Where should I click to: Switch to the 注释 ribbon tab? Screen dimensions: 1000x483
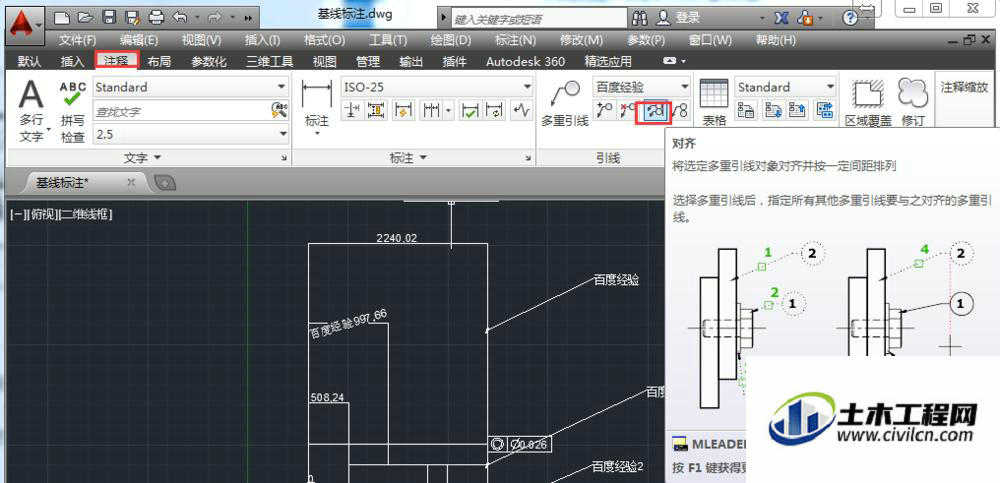(117, 61)
